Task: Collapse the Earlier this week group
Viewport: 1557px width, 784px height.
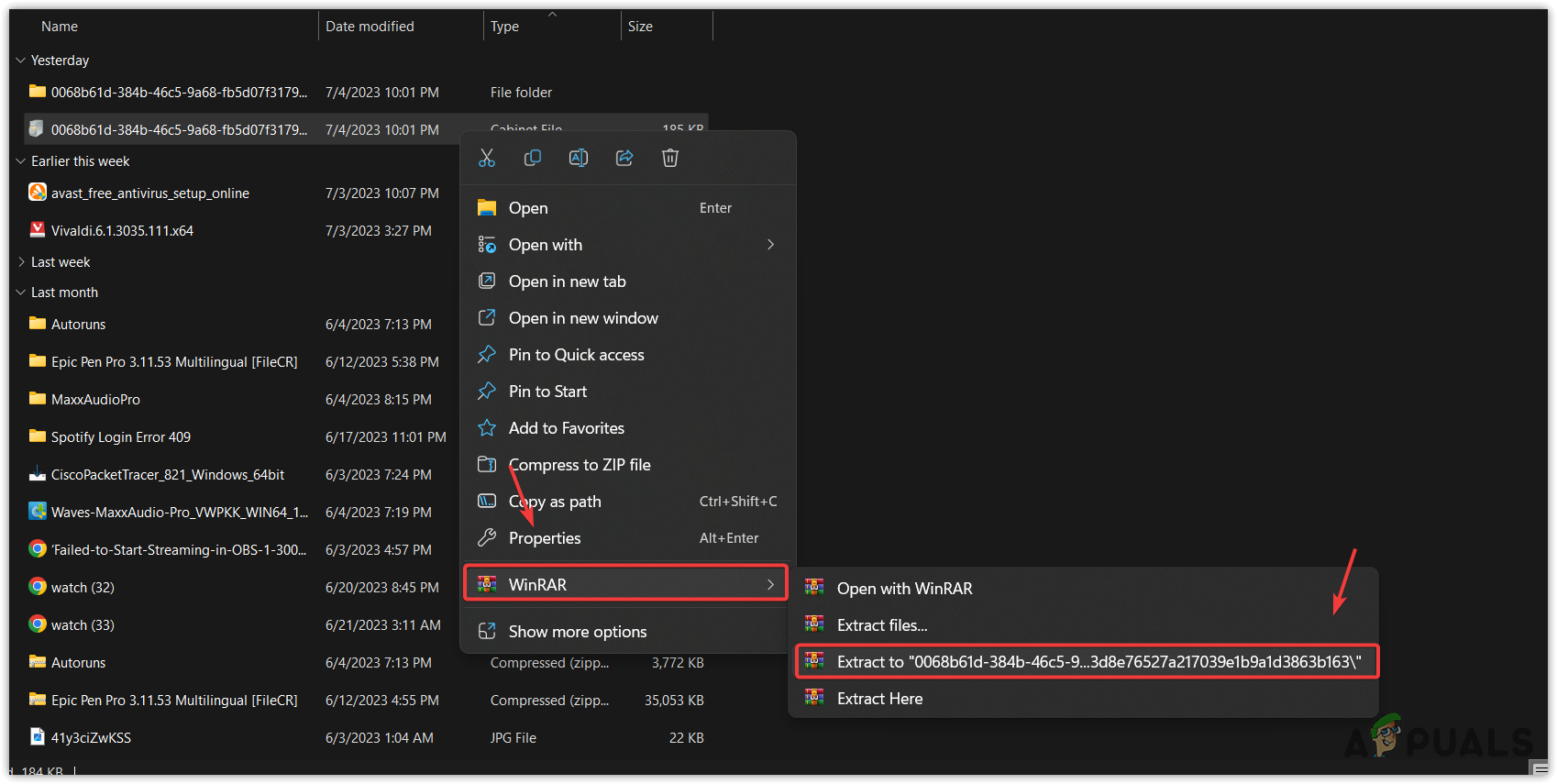Action: tap(21, 161)
